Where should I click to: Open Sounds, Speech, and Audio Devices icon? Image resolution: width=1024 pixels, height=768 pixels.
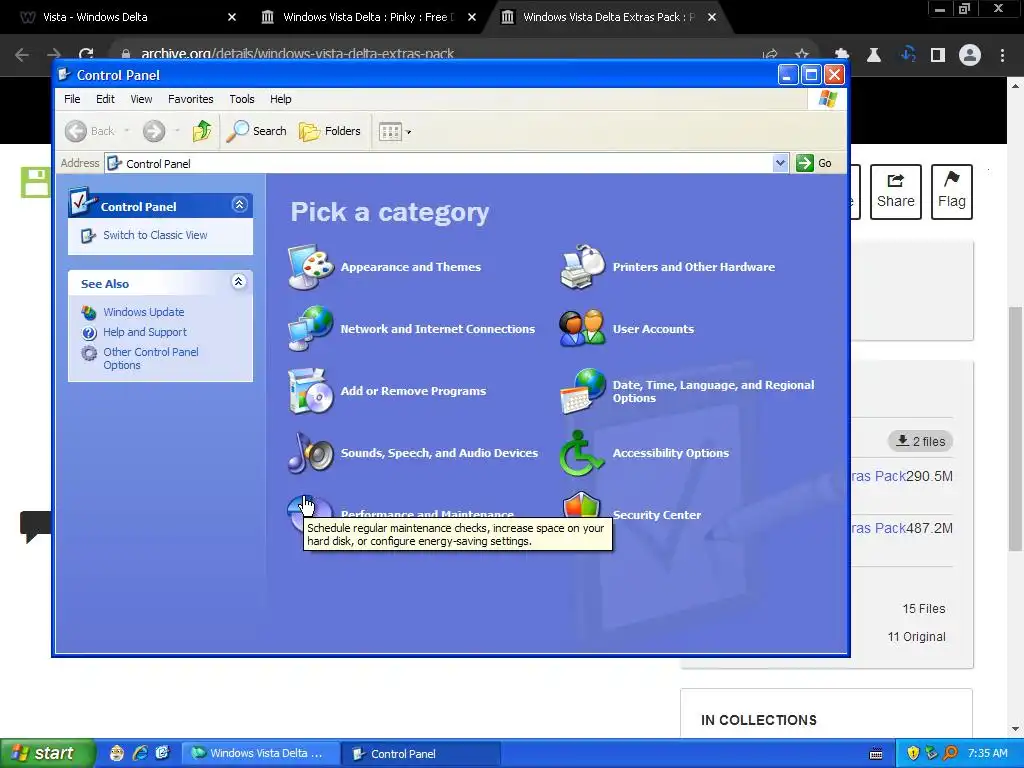point(311,453)
